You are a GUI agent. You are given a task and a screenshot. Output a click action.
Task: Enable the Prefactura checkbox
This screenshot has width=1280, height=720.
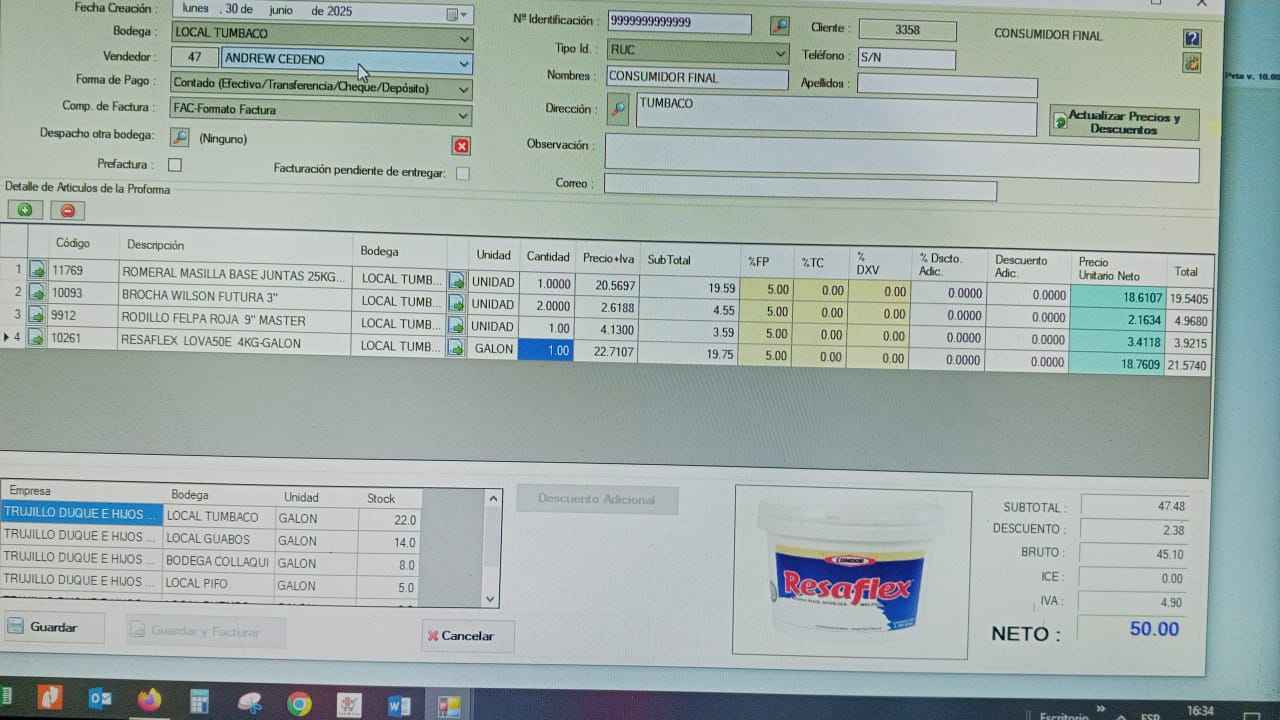pos(175,165)
